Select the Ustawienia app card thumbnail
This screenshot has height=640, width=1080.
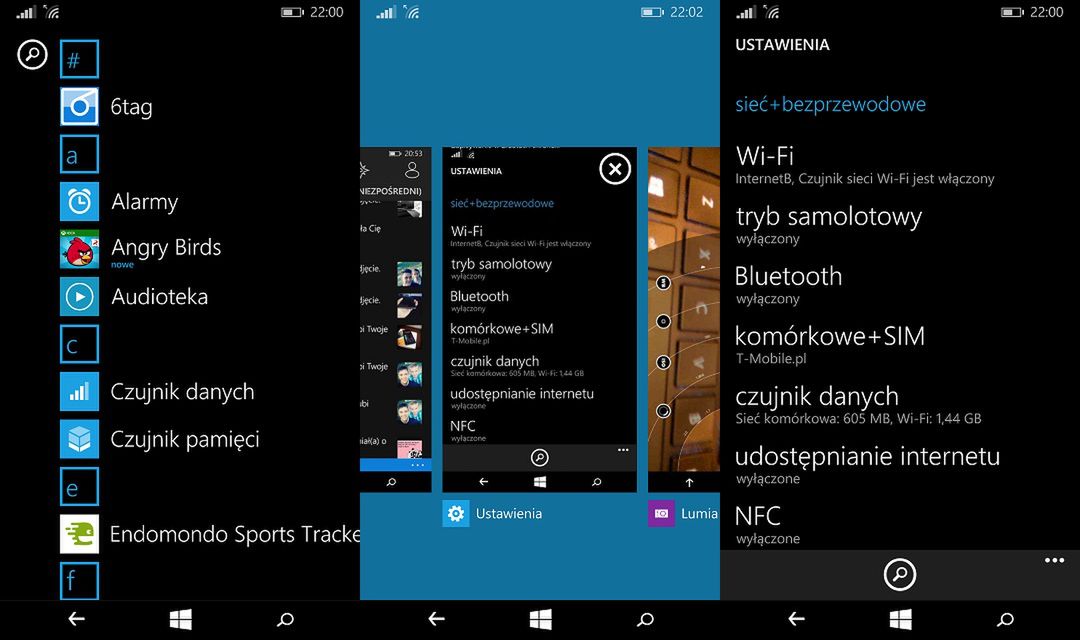tap(539, 319)
